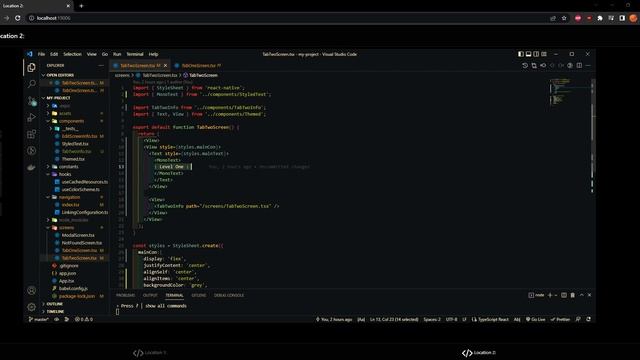Image resolution: width=640 pixels, height=360 pixels.
Task: Toggle the primary sidebar layout icon
Action: pos(521,54)
